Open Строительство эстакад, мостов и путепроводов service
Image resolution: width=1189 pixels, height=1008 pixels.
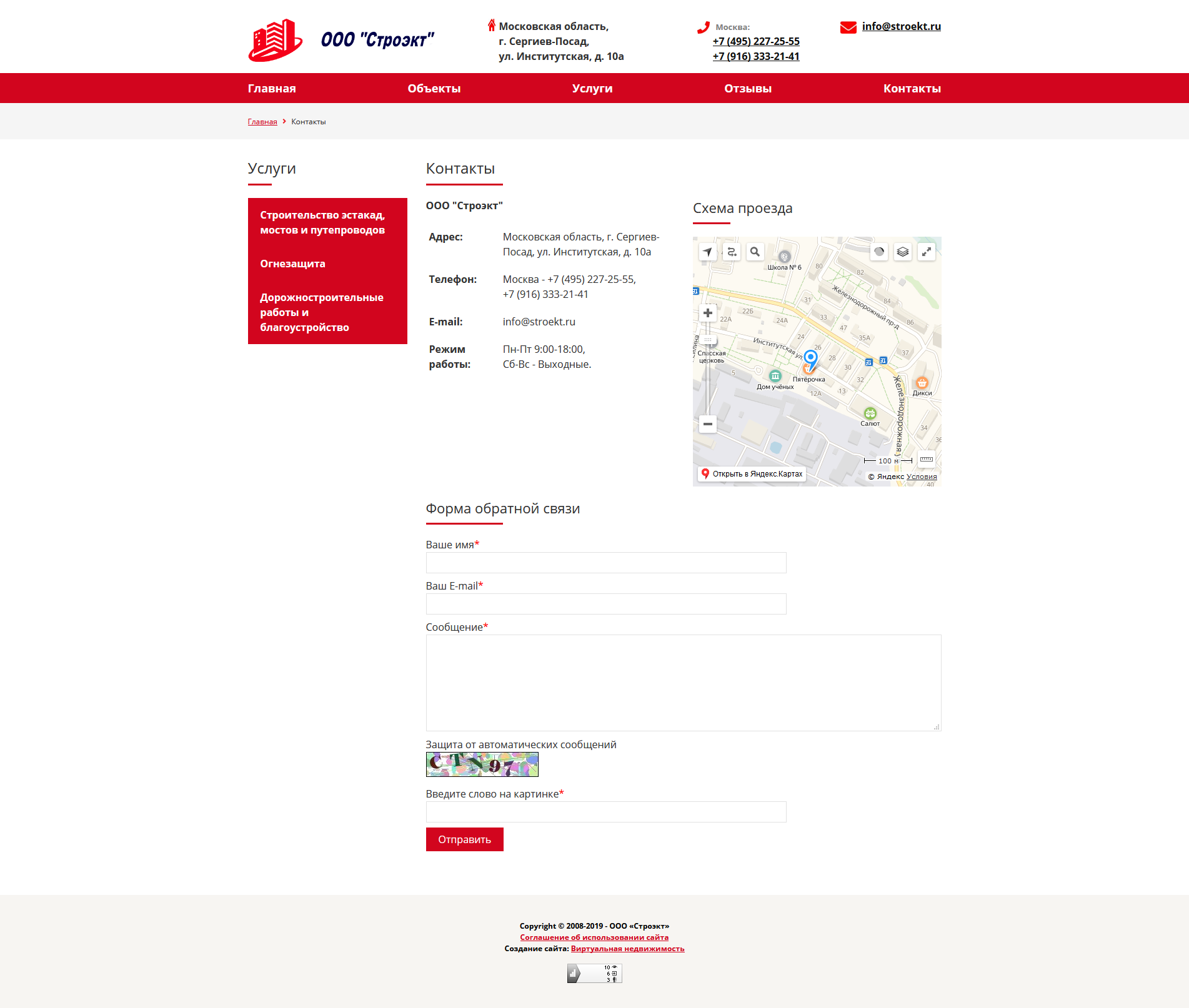click(x=322, y=222)
